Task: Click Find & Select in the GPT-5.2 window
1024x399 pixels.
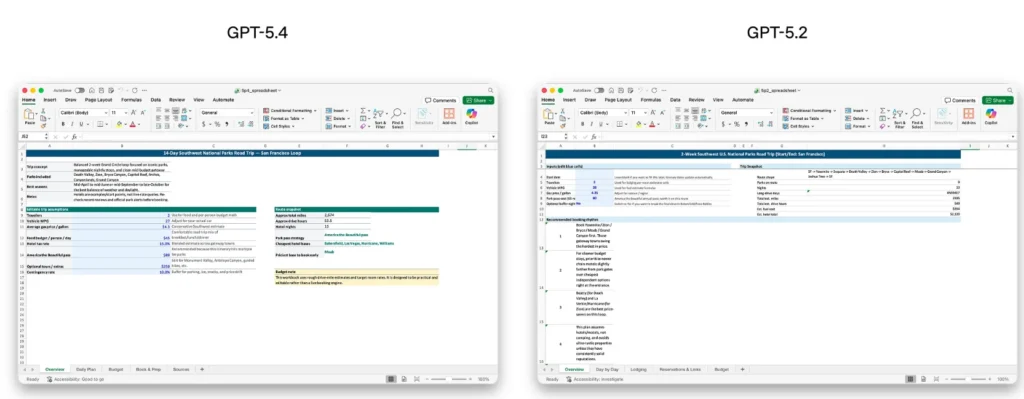Action: point(918,118)
